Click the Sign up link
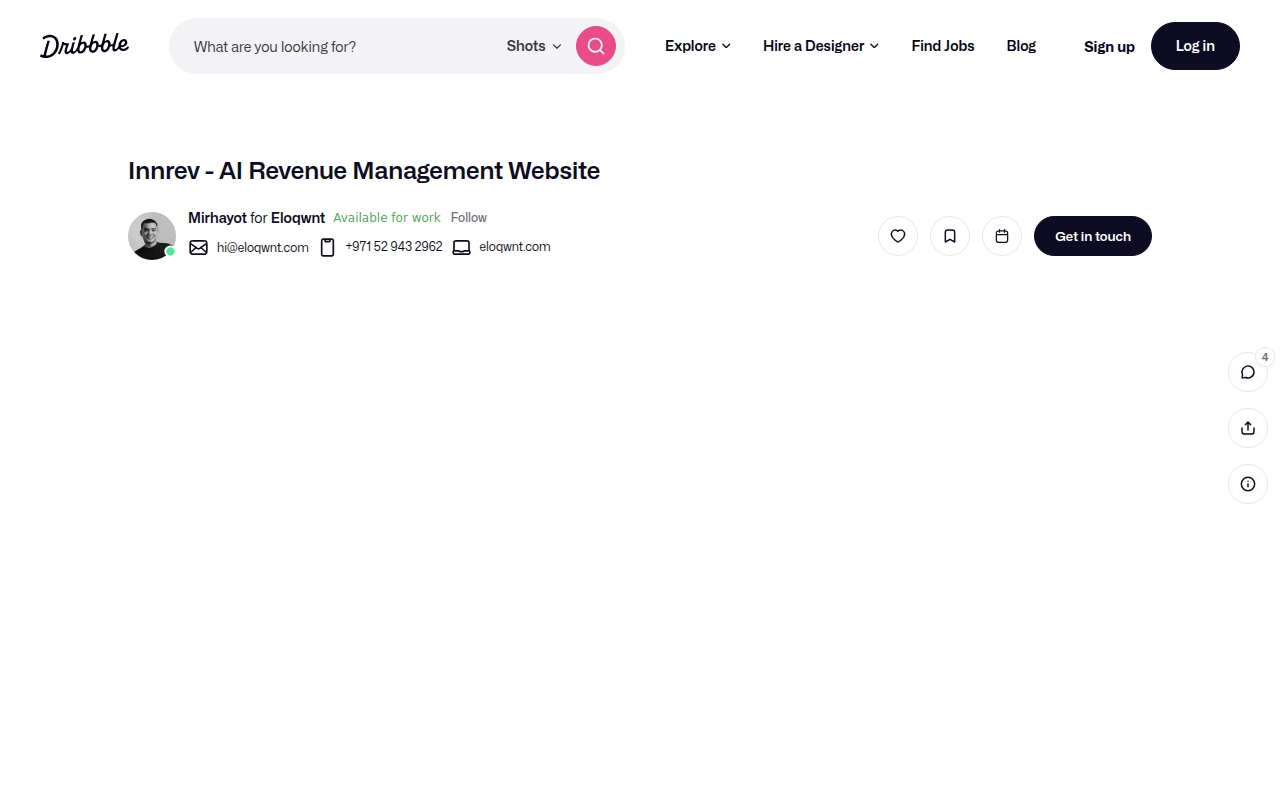Viewport: 1280px width, 800px height. (x=1109, y=46)
